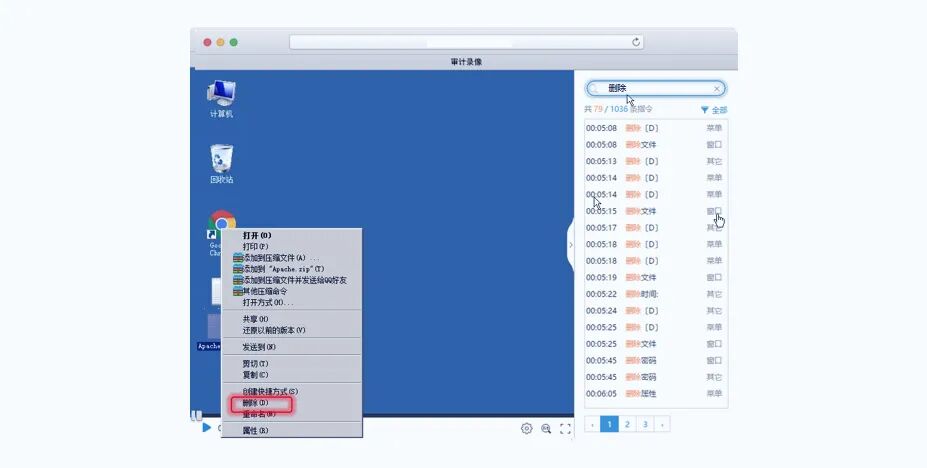927x468 pixels.
Task: Click the blue play button
Action: (x=206, y=427)
